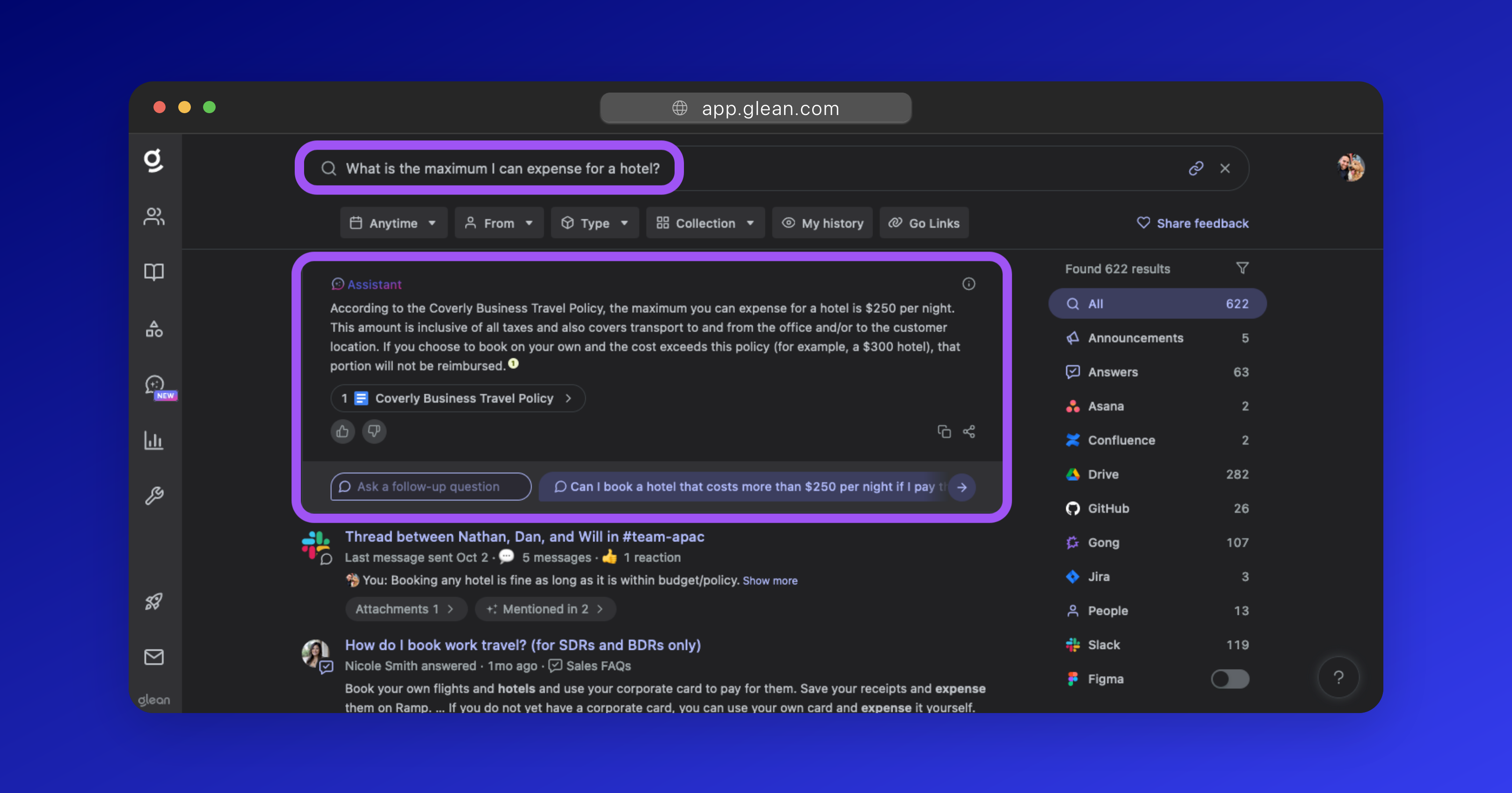Toggle the Figma source switch
This screenshot has height=793, width=1512.
pos(1230,678)
